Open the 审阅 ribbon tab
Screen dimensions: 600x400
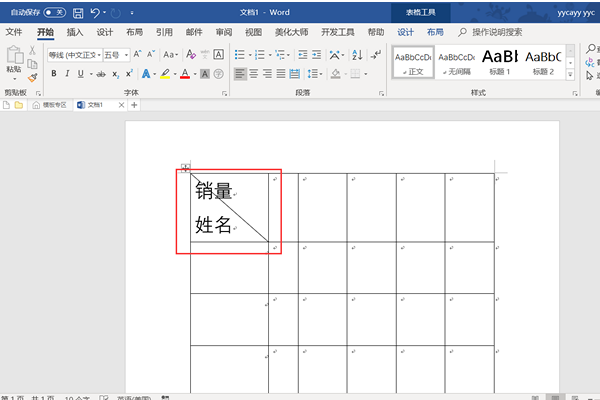[x=224, y=32]
